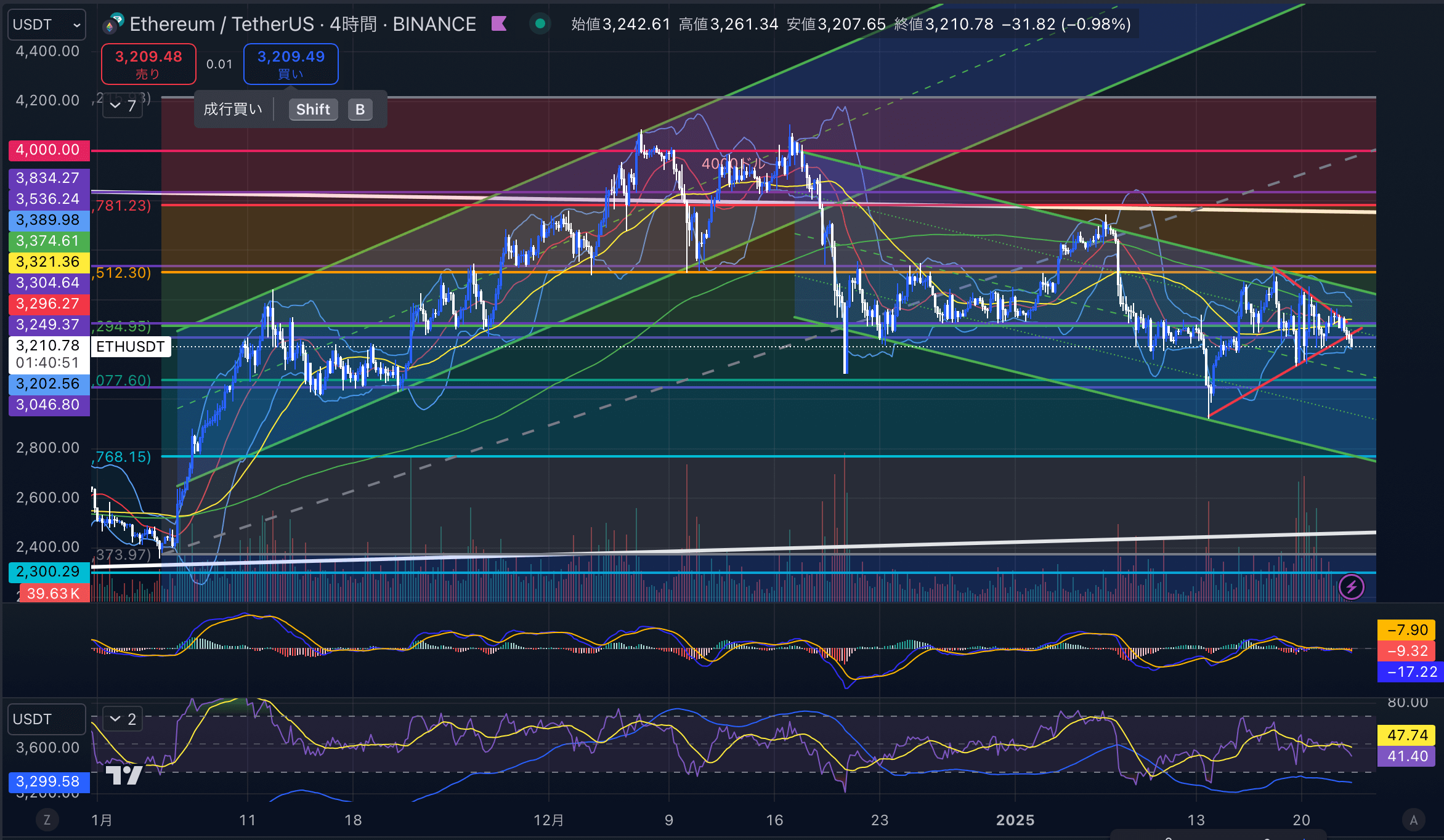Click the 39.63 K volume label
Screen dimensions: 1444x840
click(x=54, y=594)
